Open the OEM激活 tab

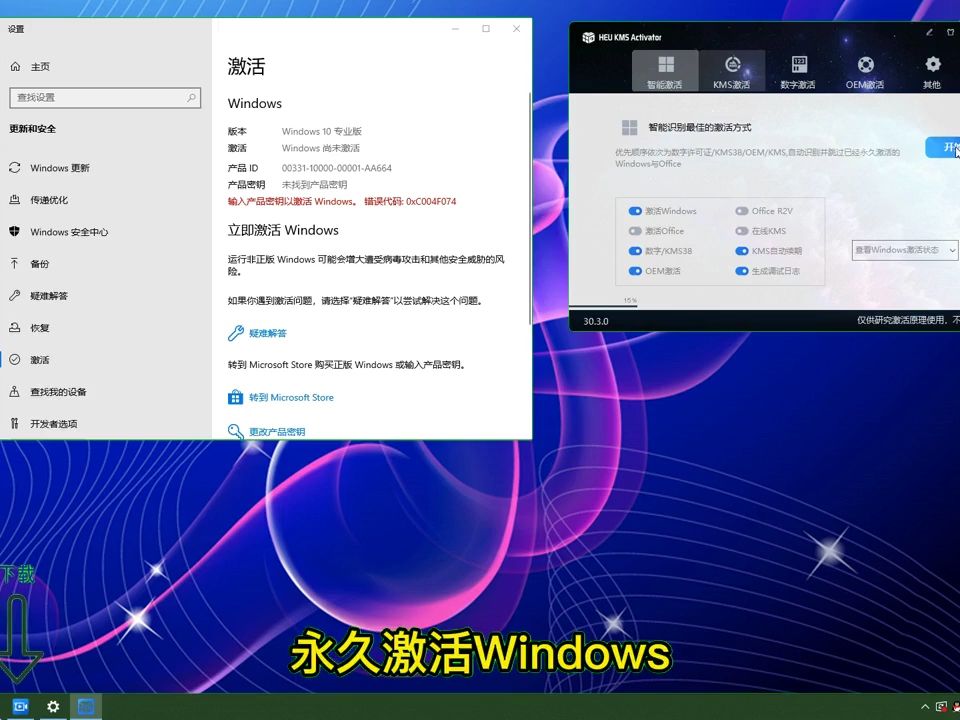(864, 71)
